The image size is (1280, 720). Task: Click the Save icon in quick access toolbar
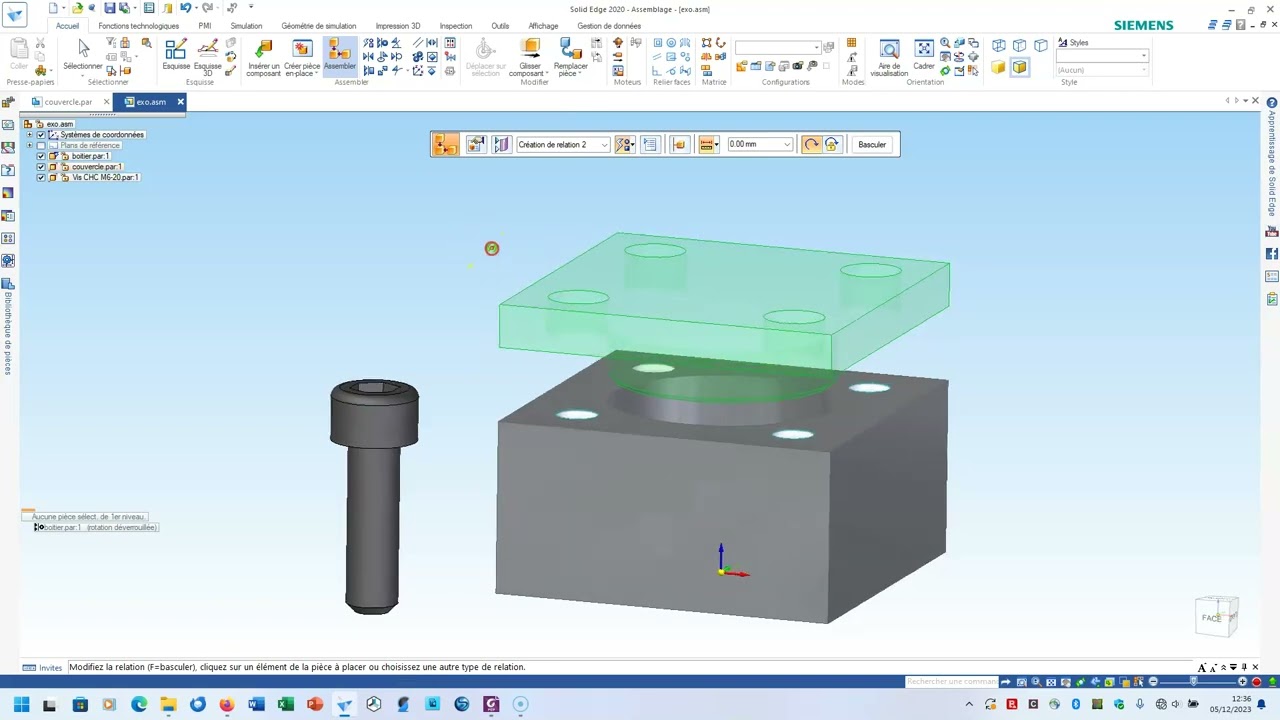click(110, 8)
